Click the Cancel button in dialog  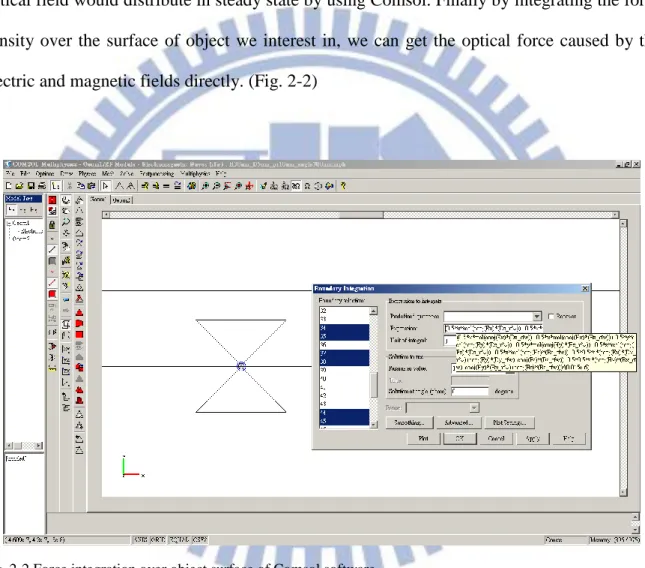(496, 438)
